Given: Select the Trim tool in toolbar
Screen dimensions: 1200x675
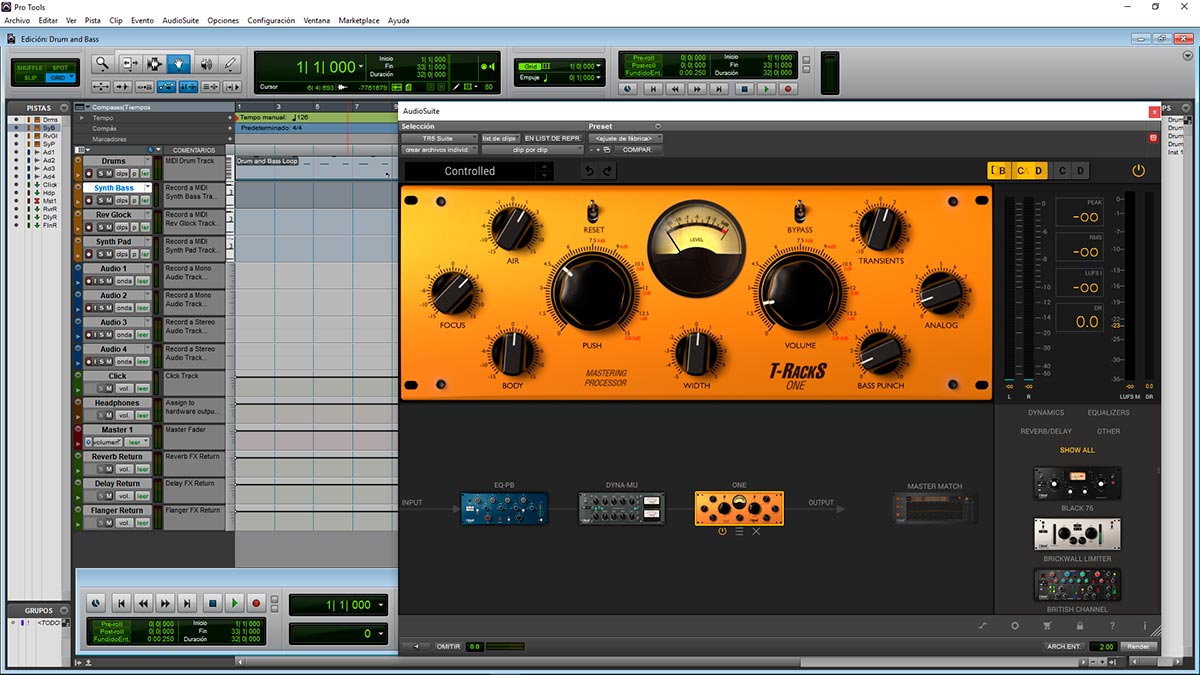Looking at the screenshot, I should coord(130,63).
